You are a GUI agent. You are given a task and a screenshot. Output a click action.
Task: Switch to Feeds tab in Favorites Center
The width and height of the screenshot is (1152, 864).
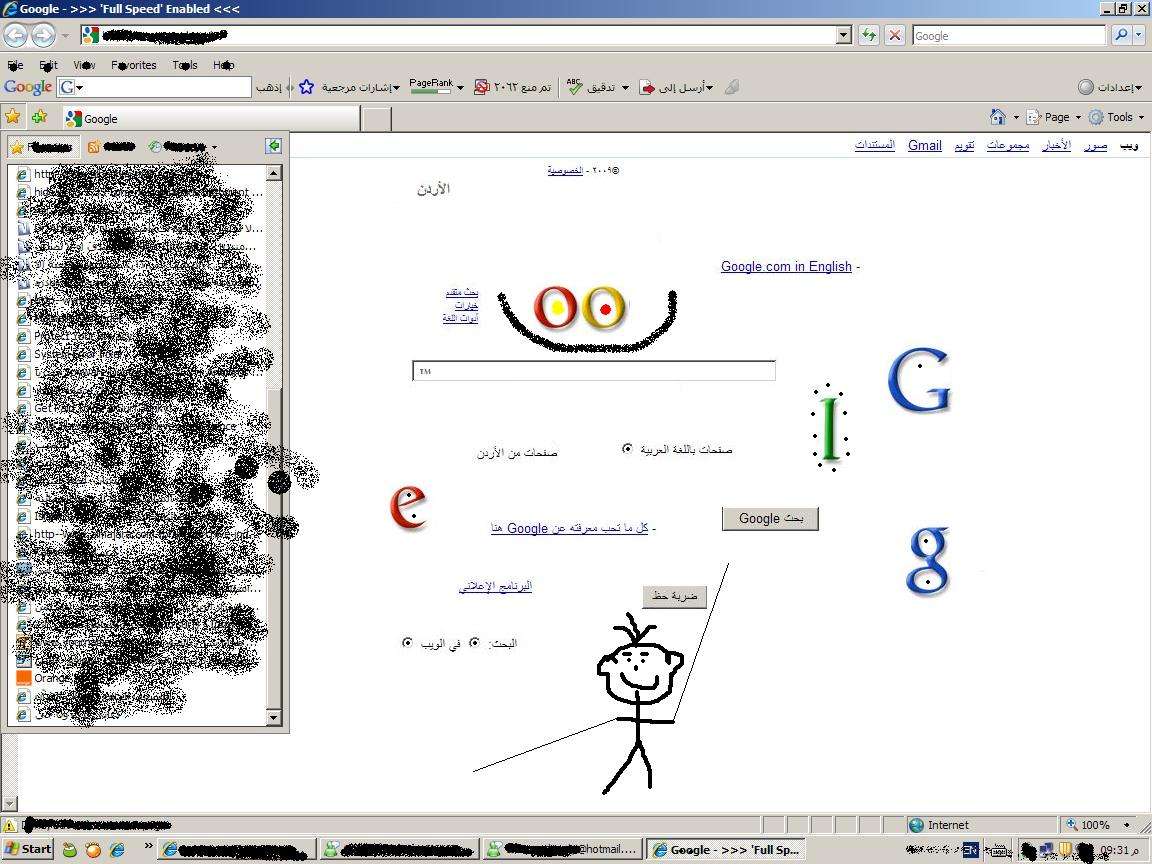[112, 147]
